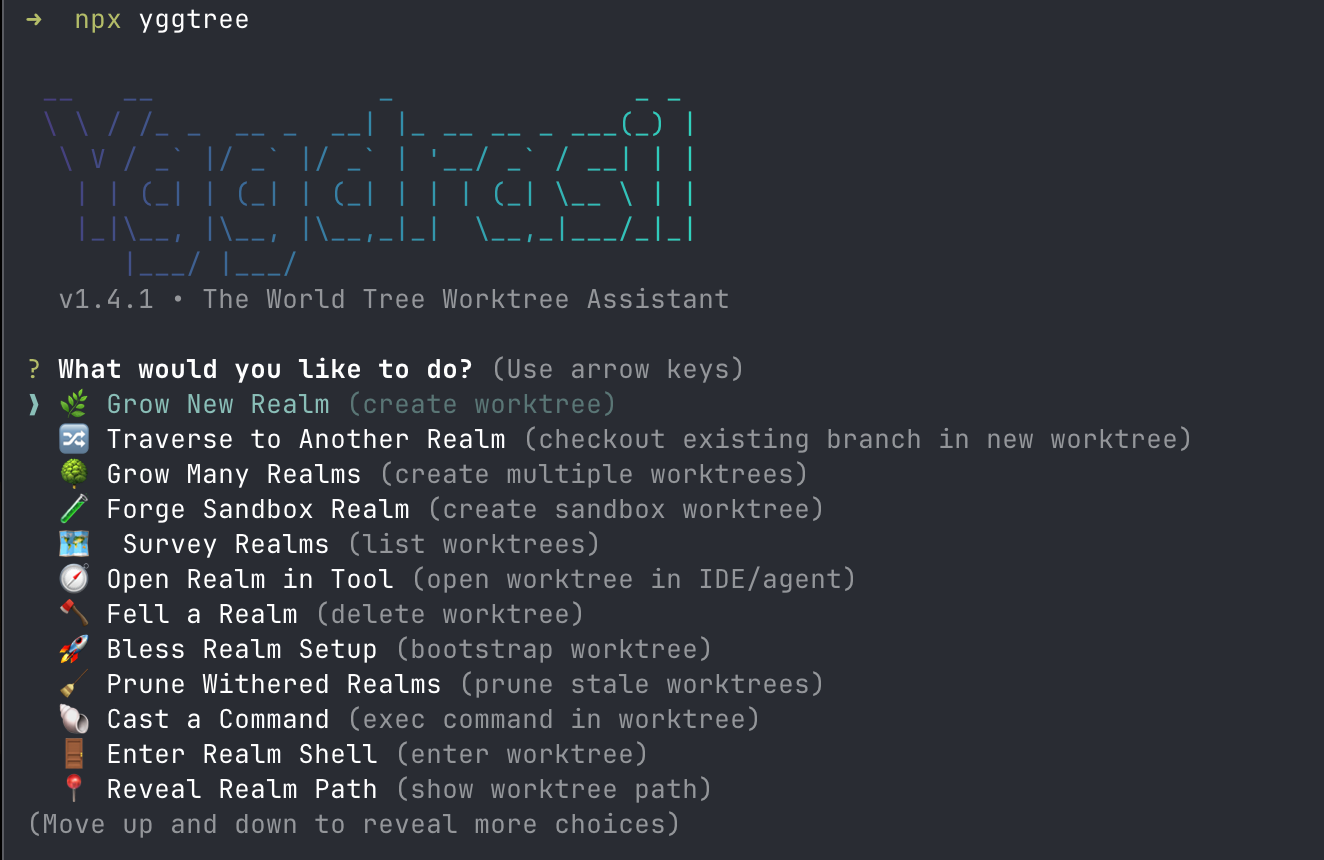Viewport: 1324px width, 860px height.
Task: Click the conch icon next to Cast a Command
Action: tap(74, 718)
